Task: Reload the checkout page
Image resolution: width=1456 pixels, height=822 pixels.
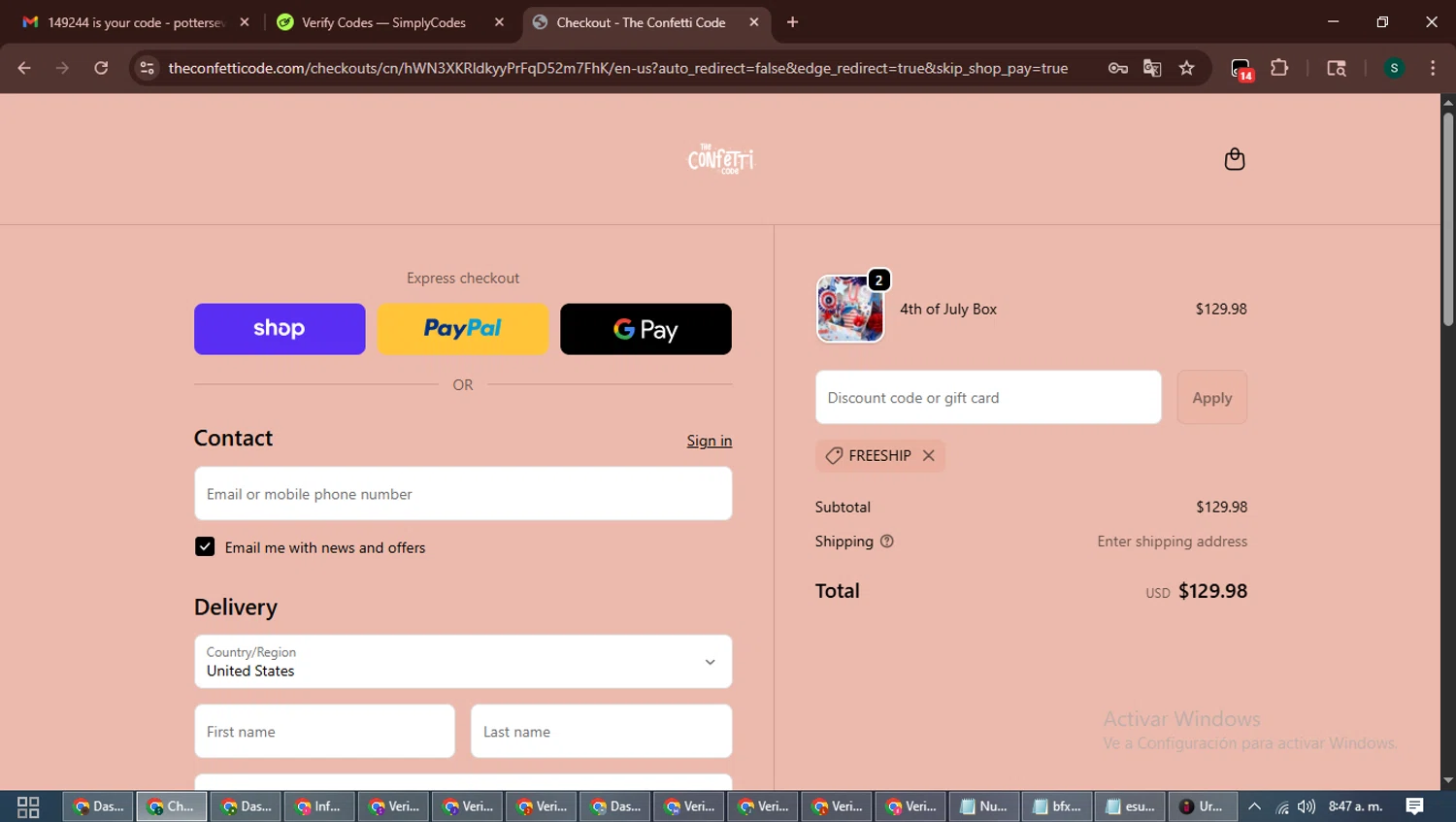Action: coord(101,68)
